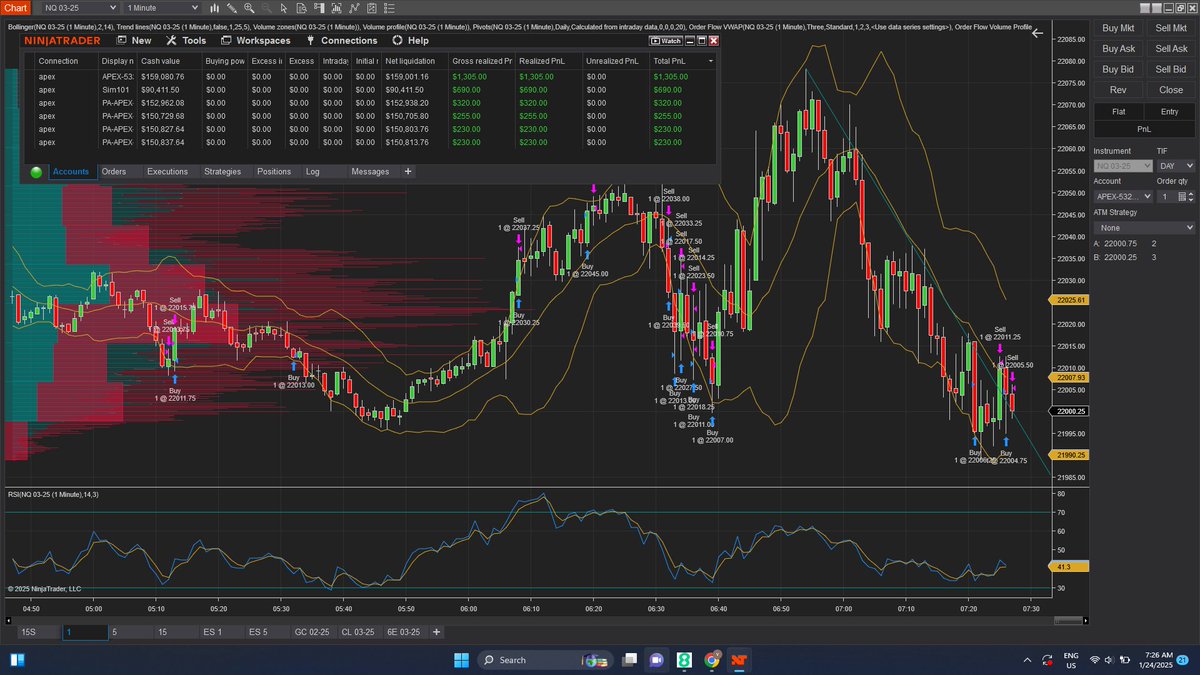
Task: Open Chrome from the taskbar
Action: click(712, 660)
